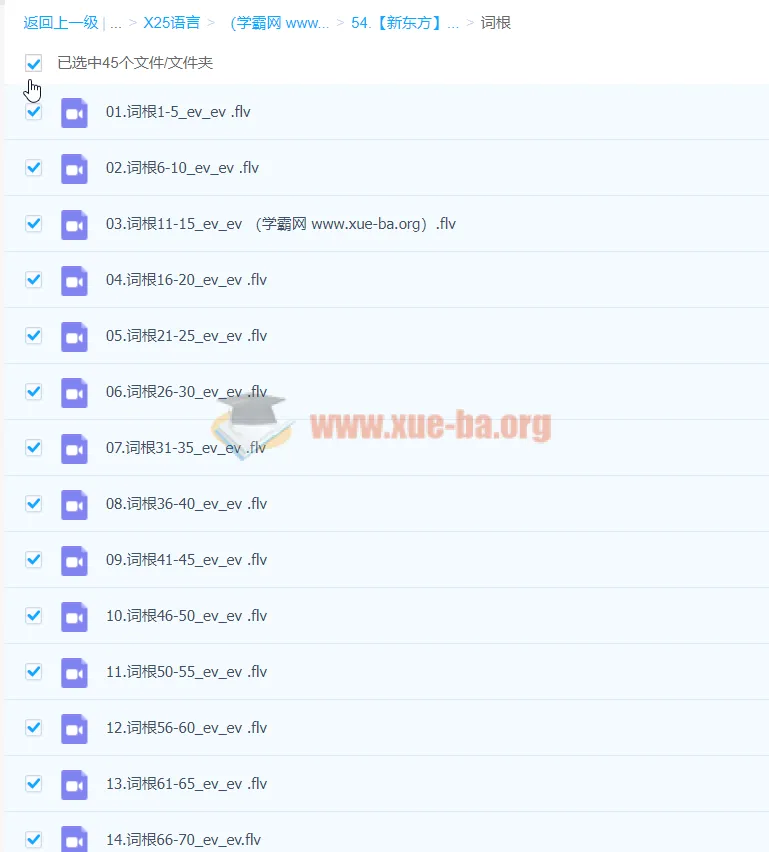Open the 54.【新东方】 breadcrumb folder

tap(405, 22)
